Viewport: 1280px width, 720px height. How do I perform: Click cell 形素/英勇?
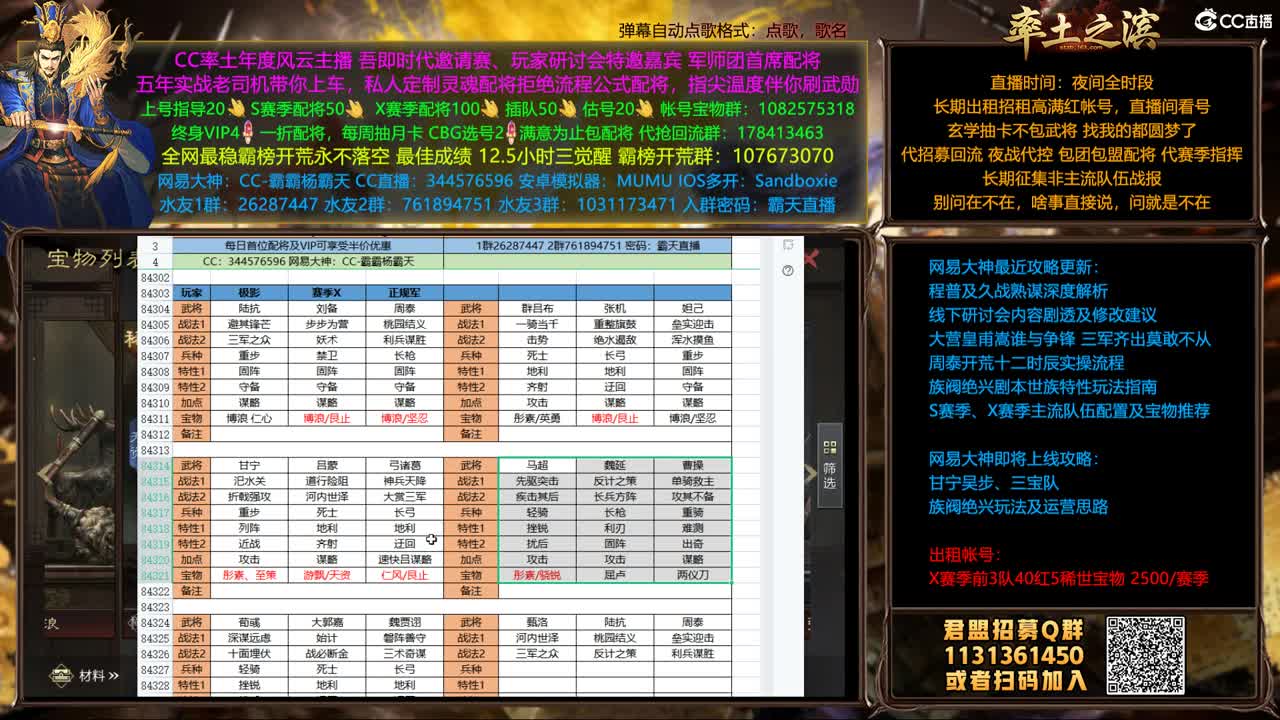click(537, 419)
